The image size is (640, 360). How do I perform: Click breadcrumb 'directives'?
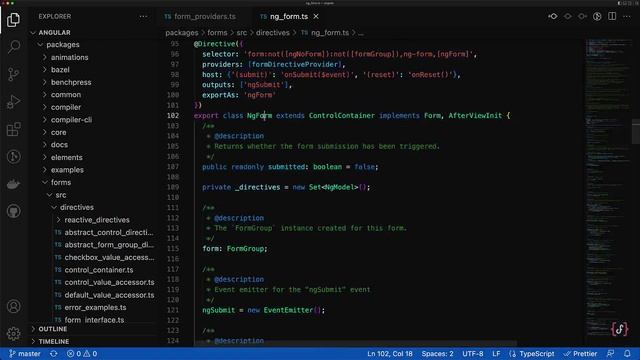(x=273, y=33)
